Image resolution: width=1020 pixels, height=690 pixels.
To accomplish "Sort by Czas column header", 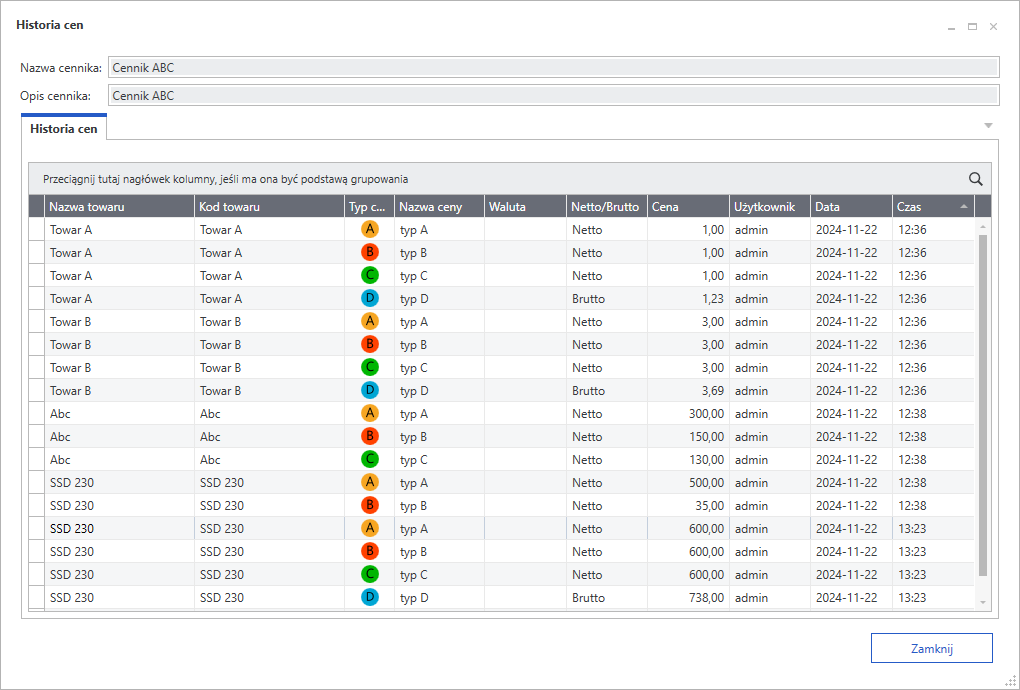I will (x=922, y=207).
